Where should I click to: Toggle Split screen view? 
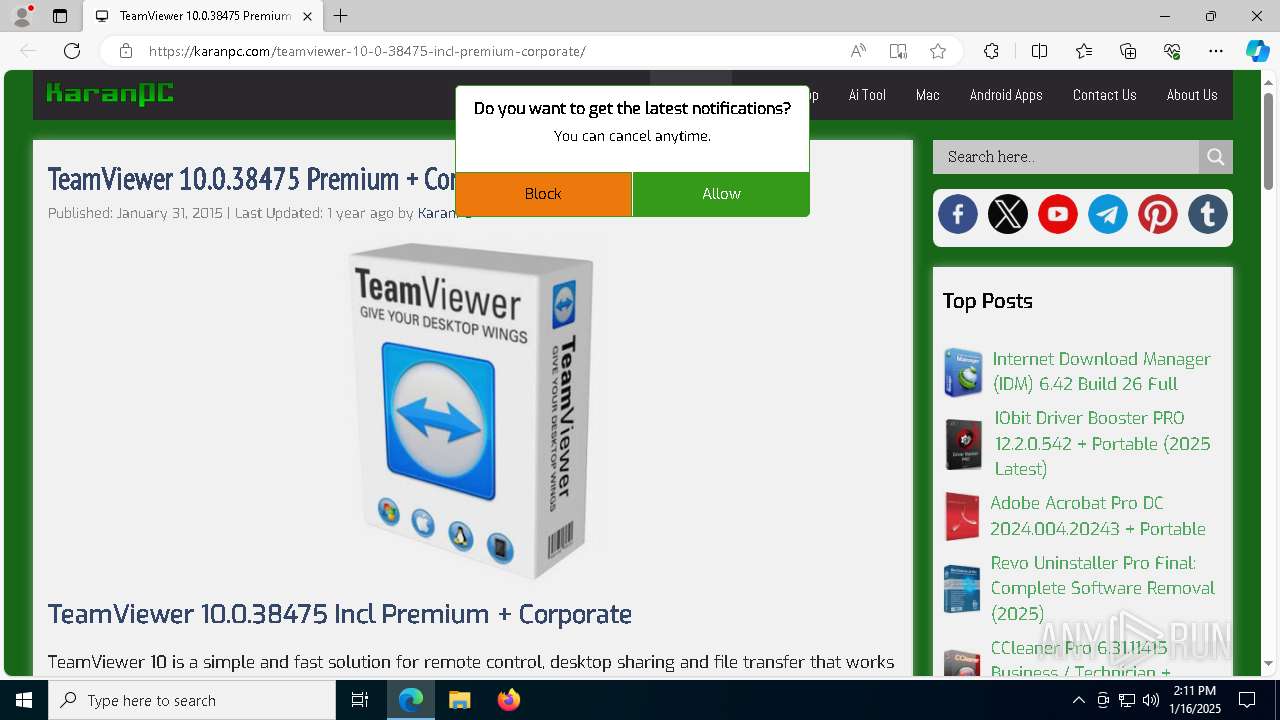point(1039,51)
